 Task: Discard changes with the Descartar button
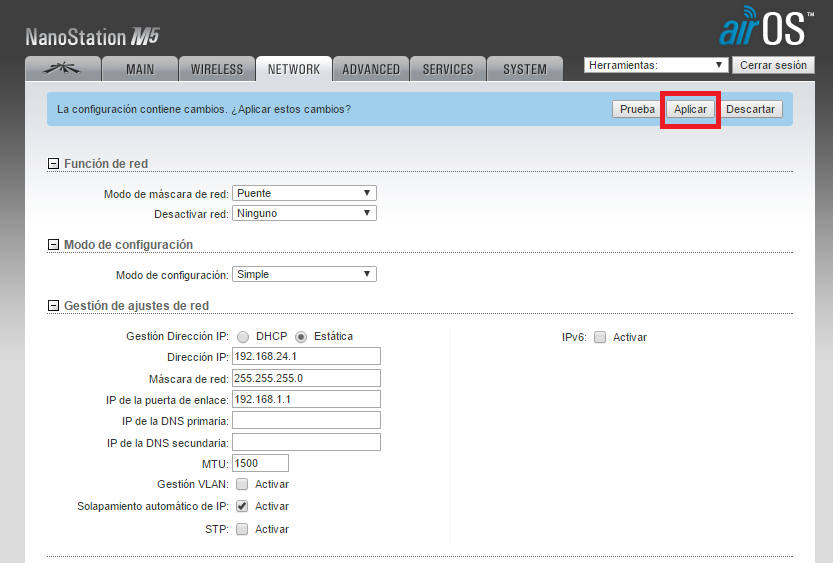(x=750, y=109)
